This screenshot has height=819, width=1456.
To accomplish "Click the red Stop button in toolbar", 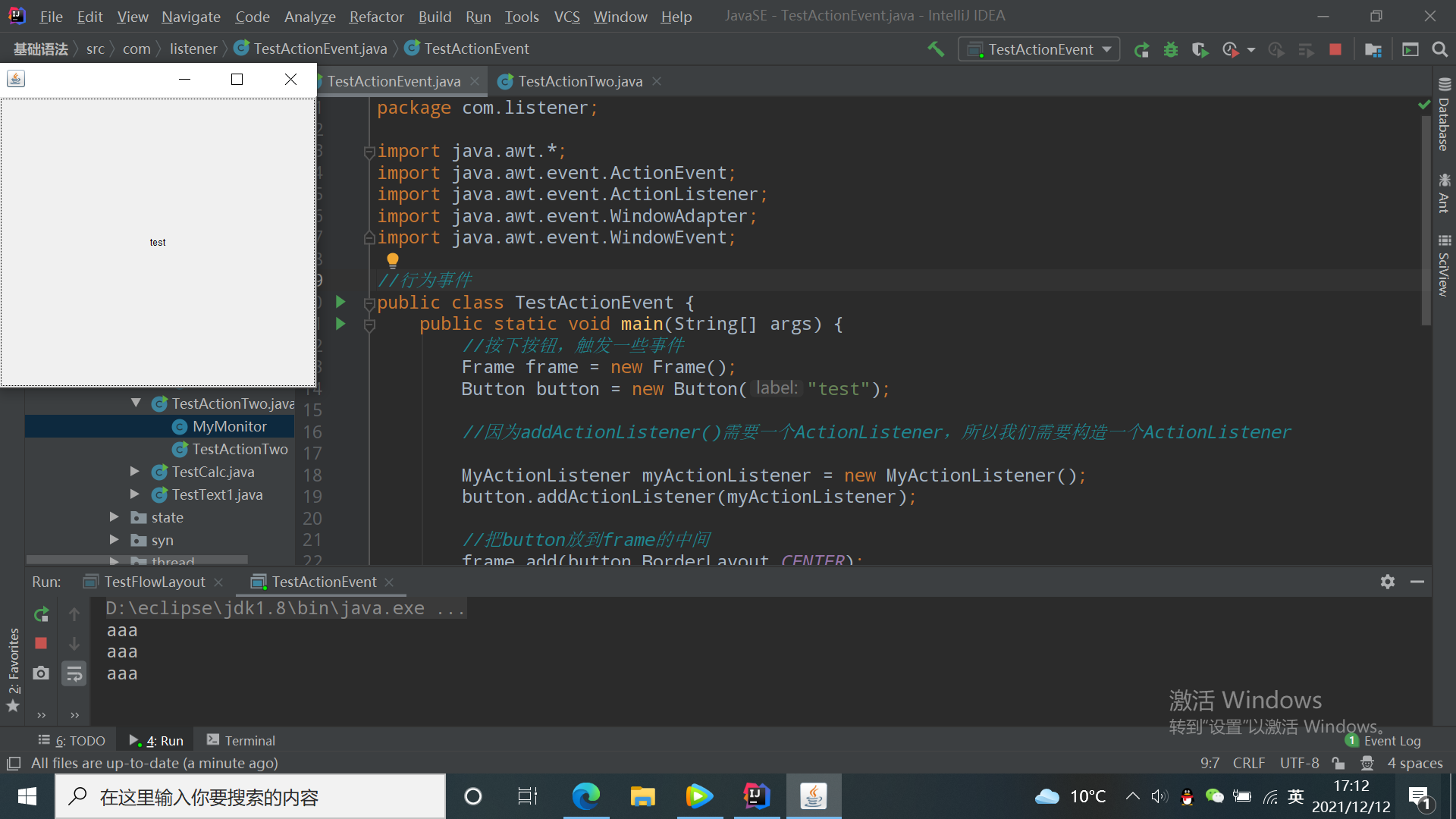I will pos(1335,49).
